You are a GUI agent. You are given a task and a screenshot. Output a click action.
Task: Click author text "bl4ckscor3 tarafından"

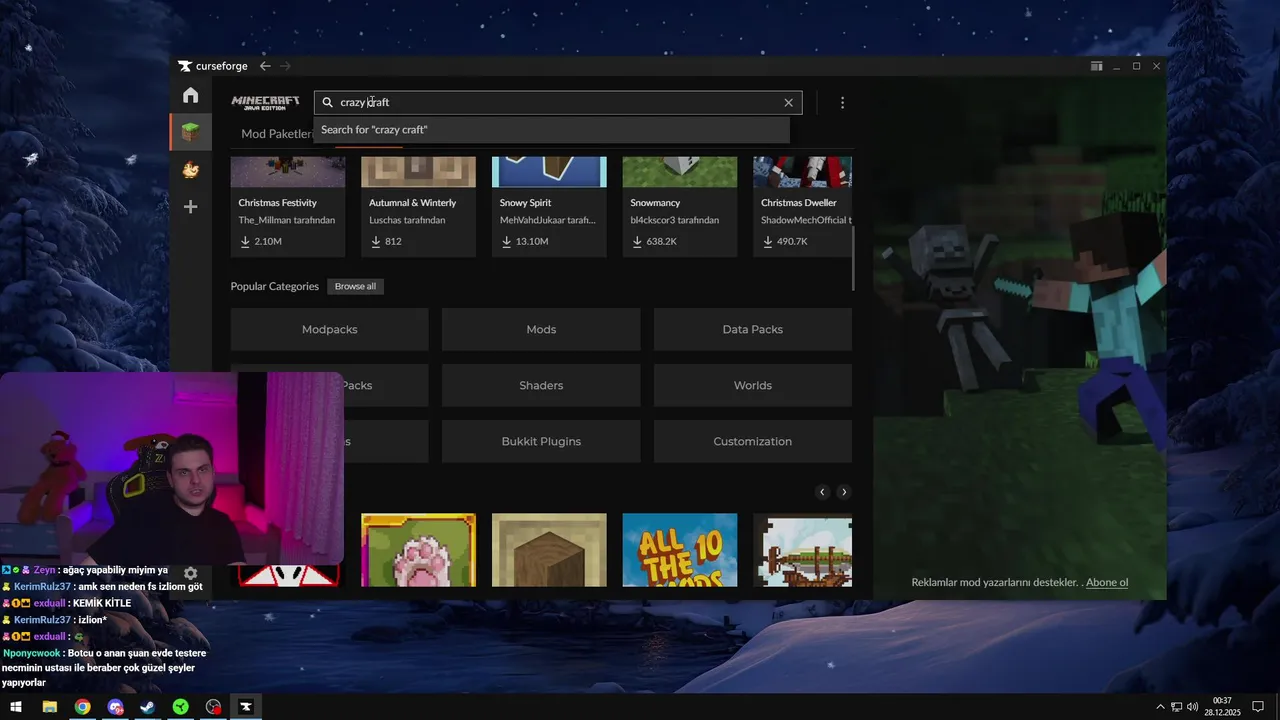point(675,220)
